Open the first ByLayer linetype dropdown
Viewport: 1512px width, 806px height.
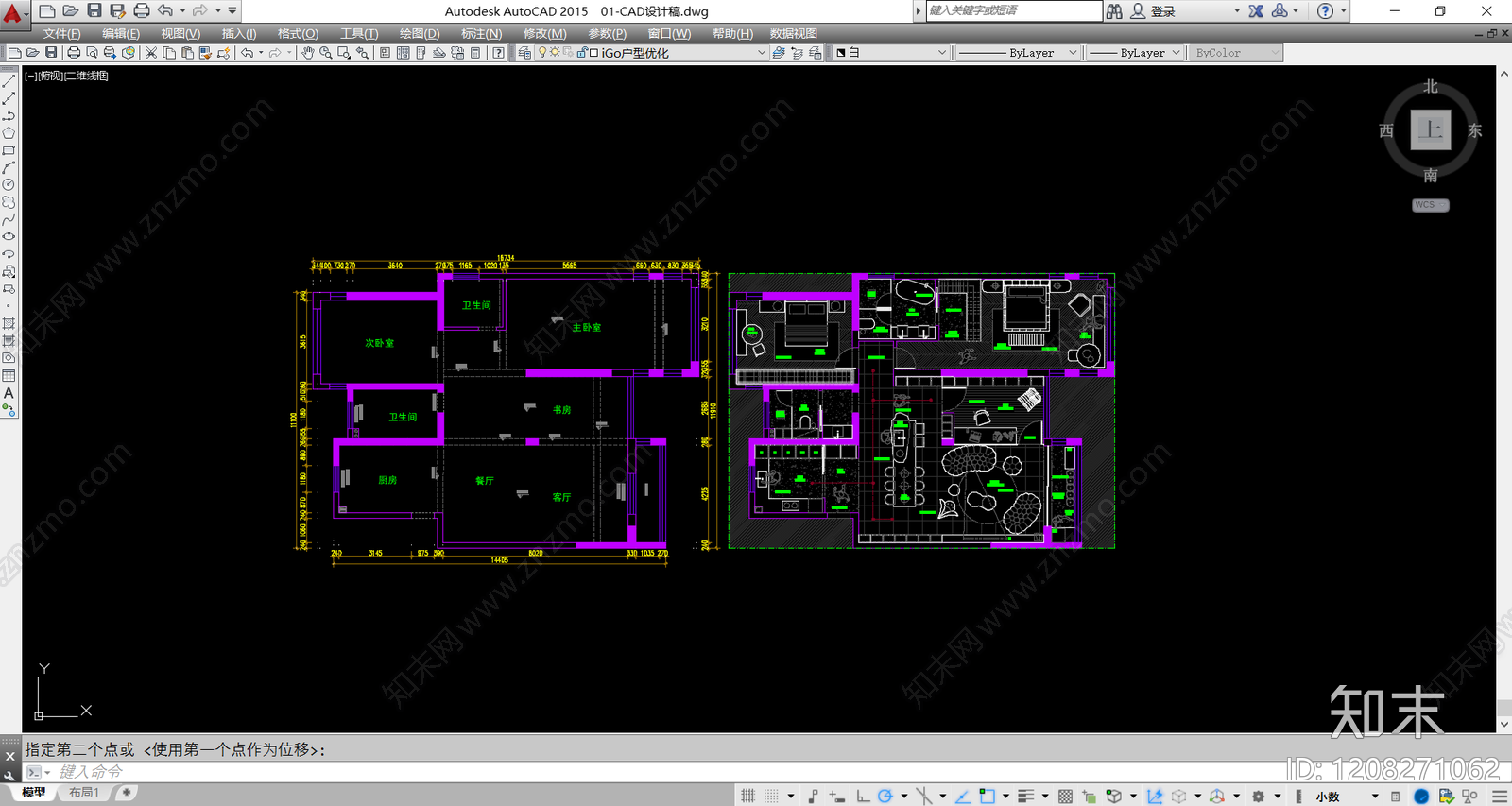click(x=1018, y=53)
